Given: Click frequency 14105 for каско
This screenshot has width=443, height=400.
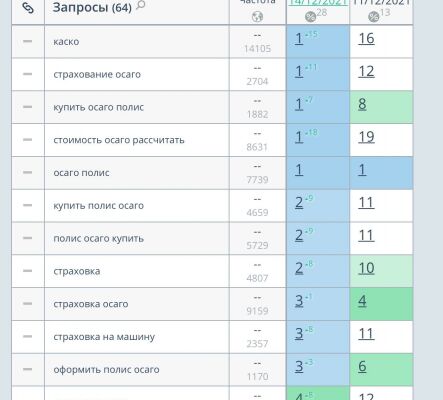Looking at the screenshot, I should [257, 49].
